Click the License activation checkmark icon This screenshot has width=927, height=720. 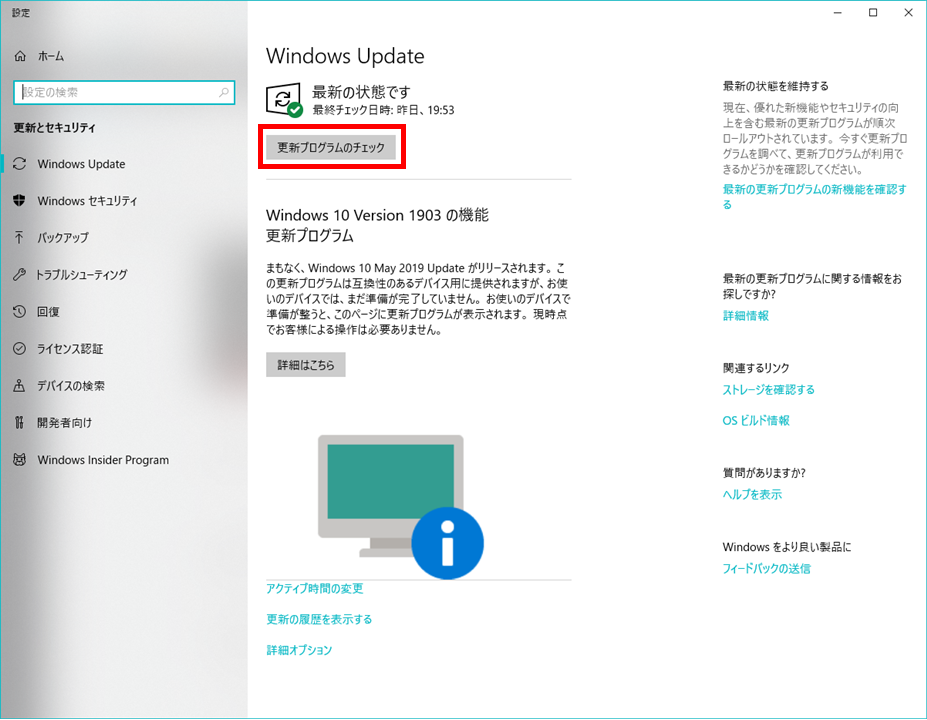click(20, 348)
